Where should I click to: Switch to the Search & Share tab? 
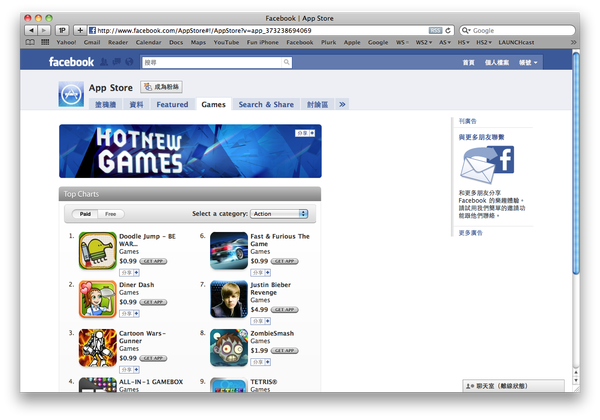(266, 104)
